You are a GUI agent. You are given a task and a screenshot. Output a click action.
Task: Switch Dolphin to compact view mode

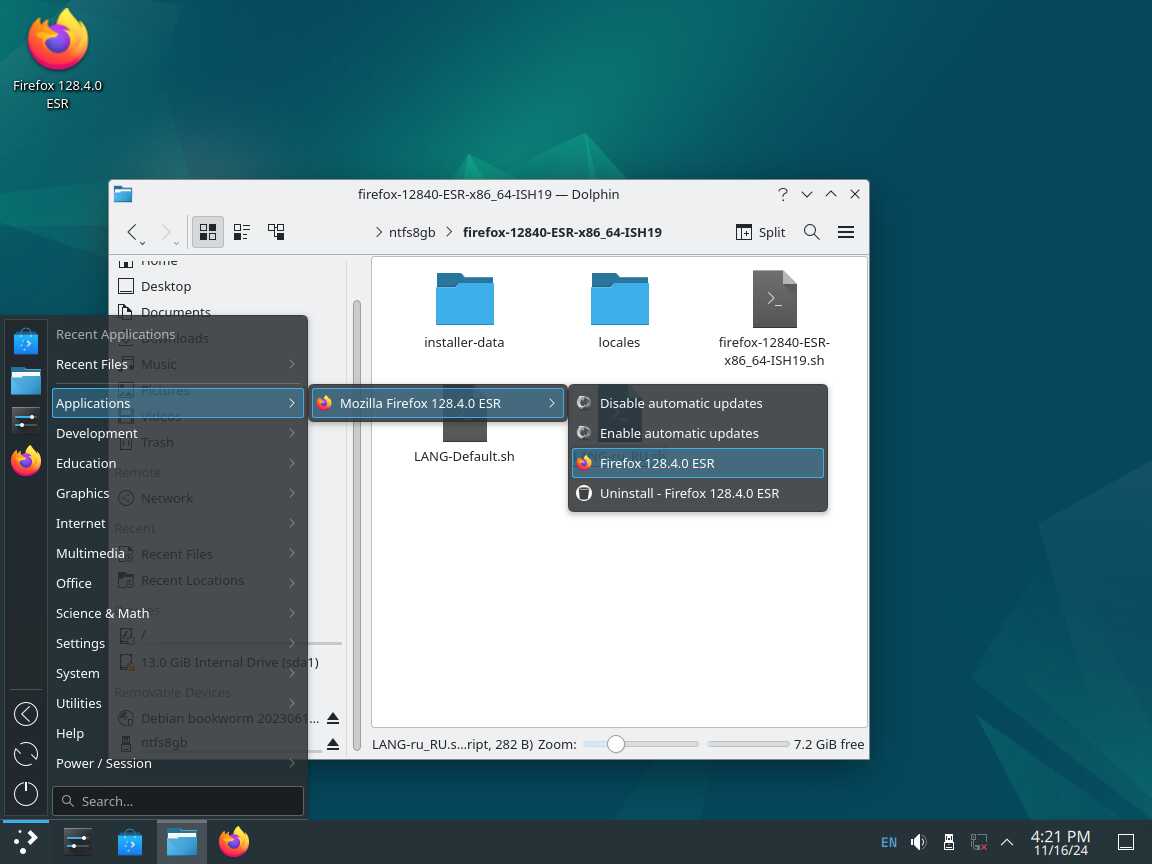242,232
